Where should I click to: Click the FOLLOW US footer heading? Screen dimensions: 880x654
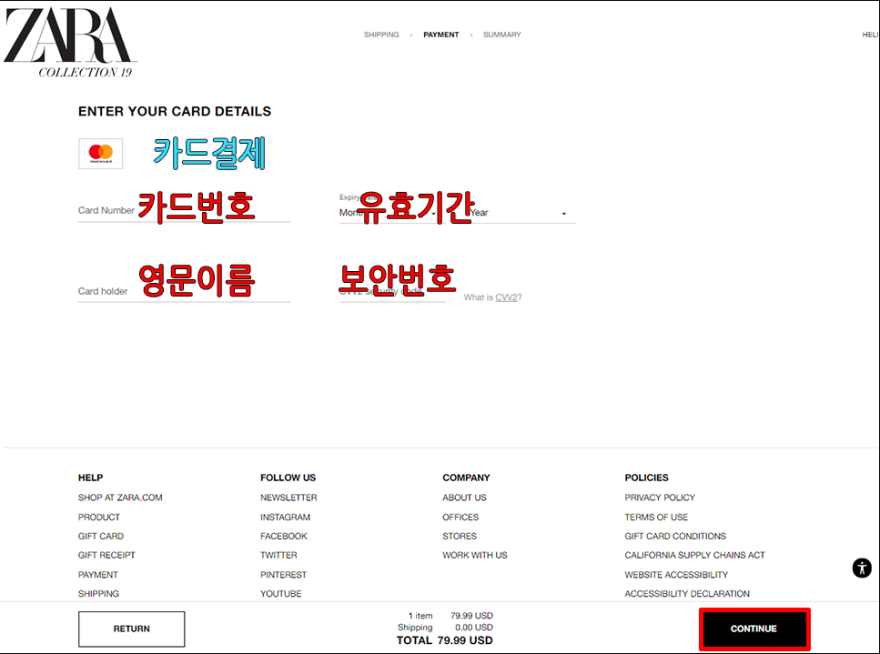288,478
